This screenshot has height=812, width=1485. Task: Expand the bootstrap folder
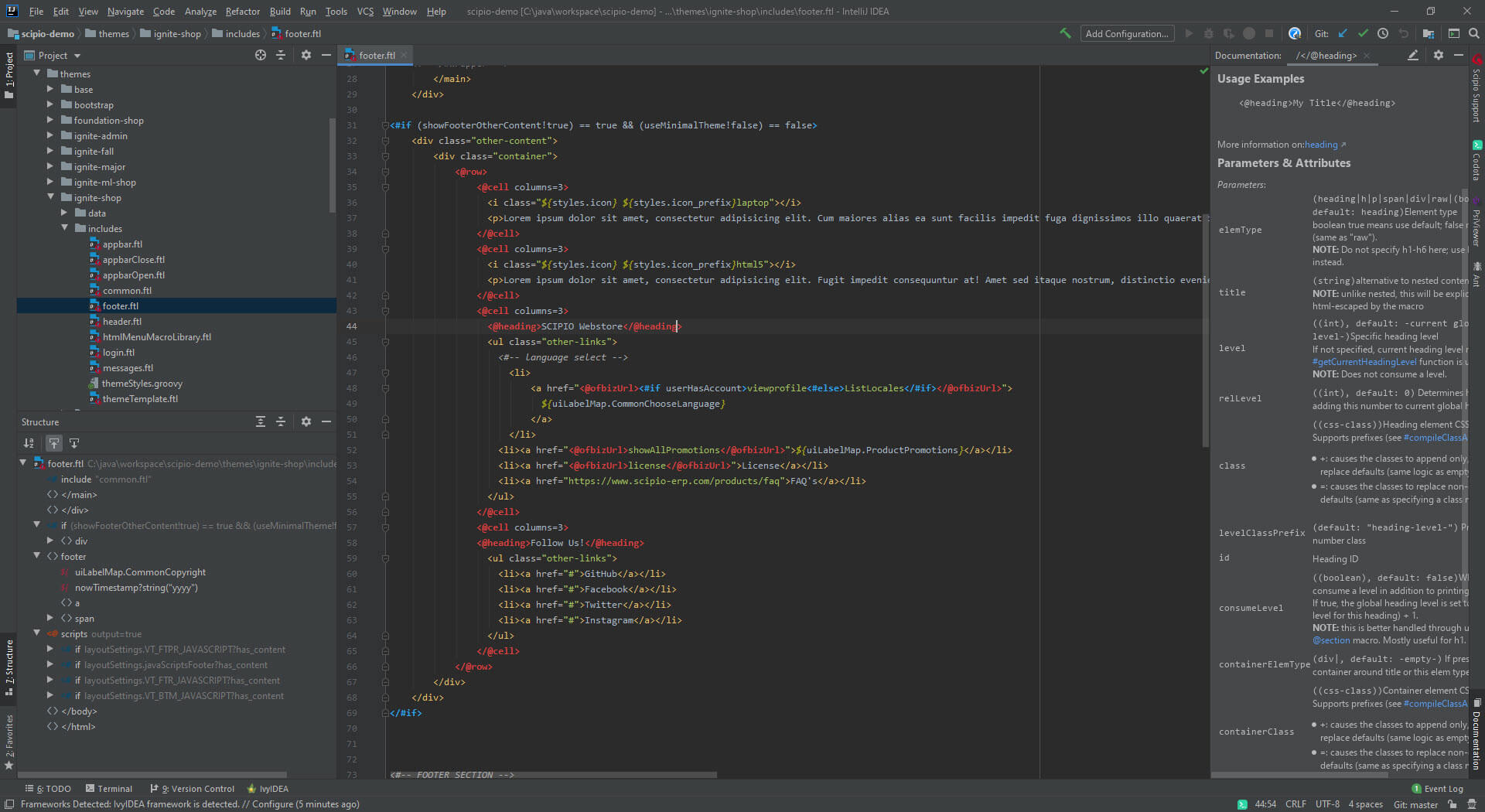[50, 104]
